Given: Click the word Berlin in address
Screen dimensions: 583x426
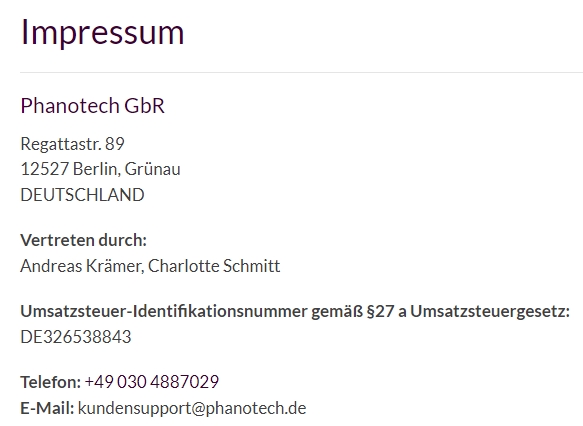Looking at the screenshot, I should click(x=97, y=169).
